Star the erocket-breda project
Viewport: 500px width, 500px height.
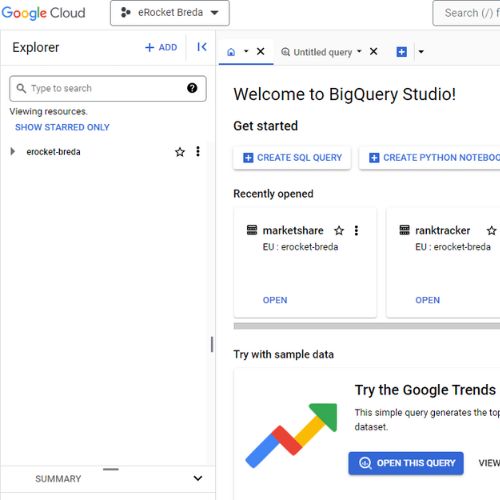(x=180, y=152)
